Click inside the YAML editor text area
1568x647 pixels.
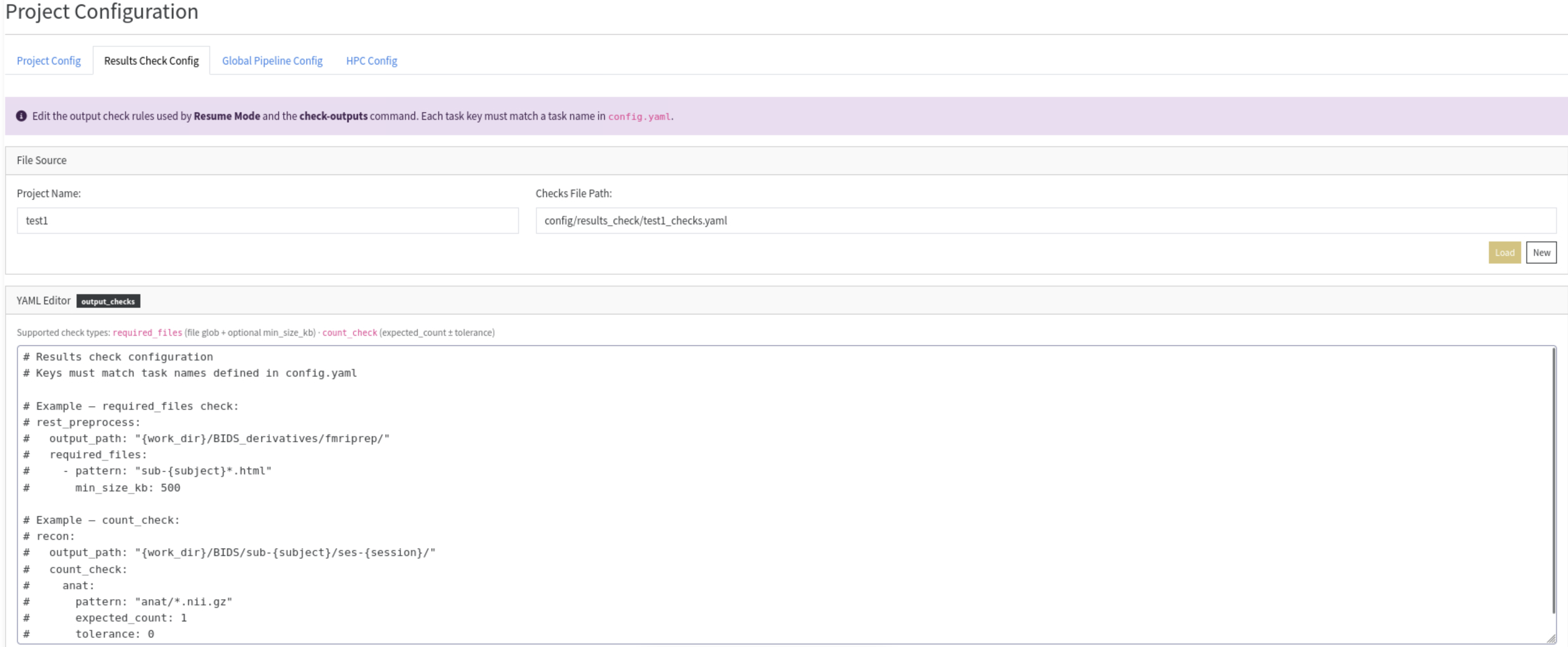[x=787, y=495]
